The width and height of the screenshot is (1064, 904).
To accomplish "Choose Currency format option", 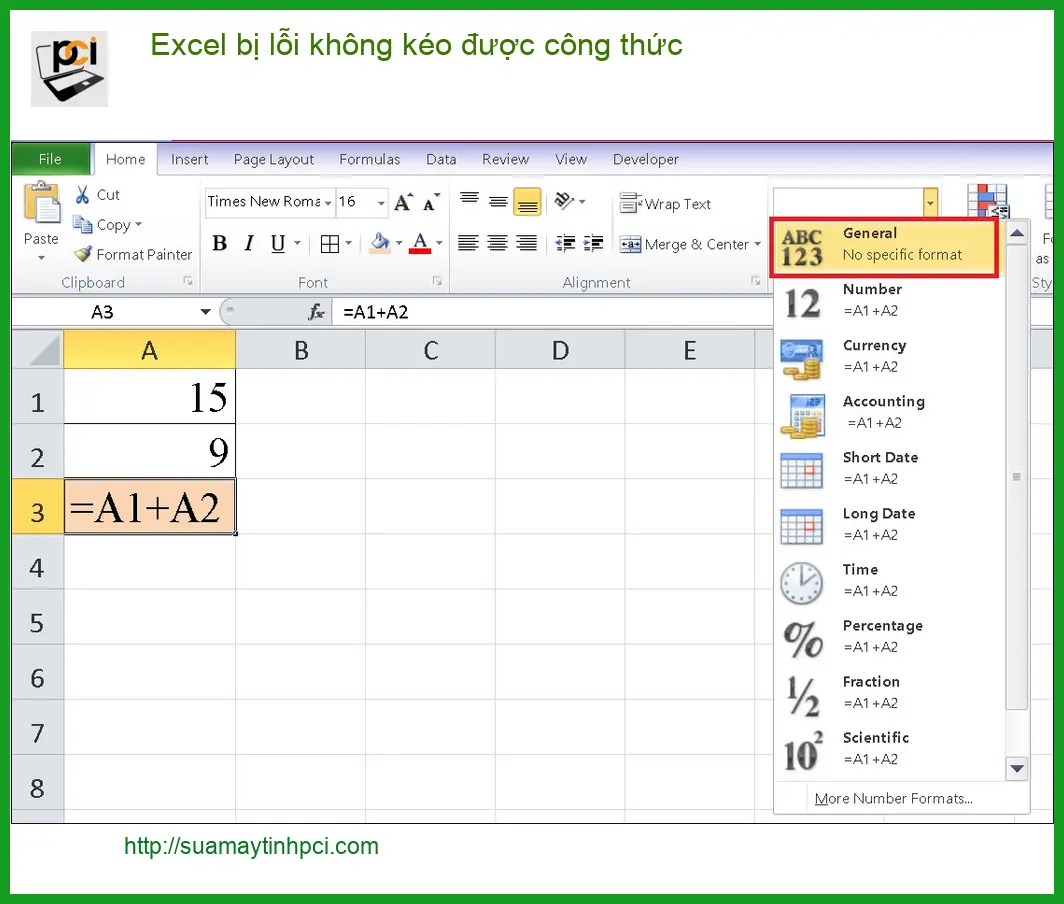I will point(889,357).
